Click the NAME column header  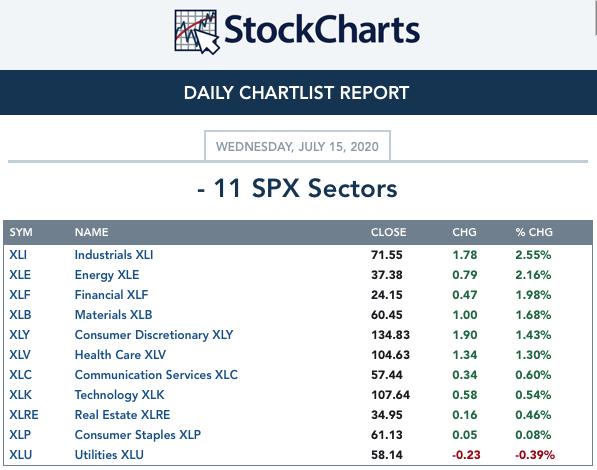tap(91, 232)
